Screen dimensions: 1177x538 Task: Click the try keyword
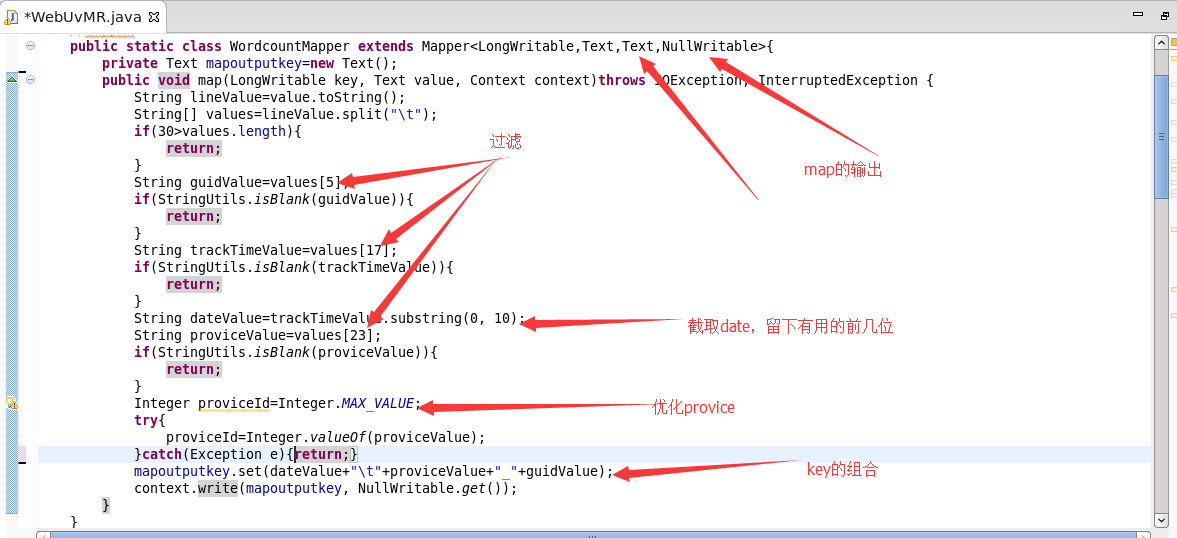(146, 420)
